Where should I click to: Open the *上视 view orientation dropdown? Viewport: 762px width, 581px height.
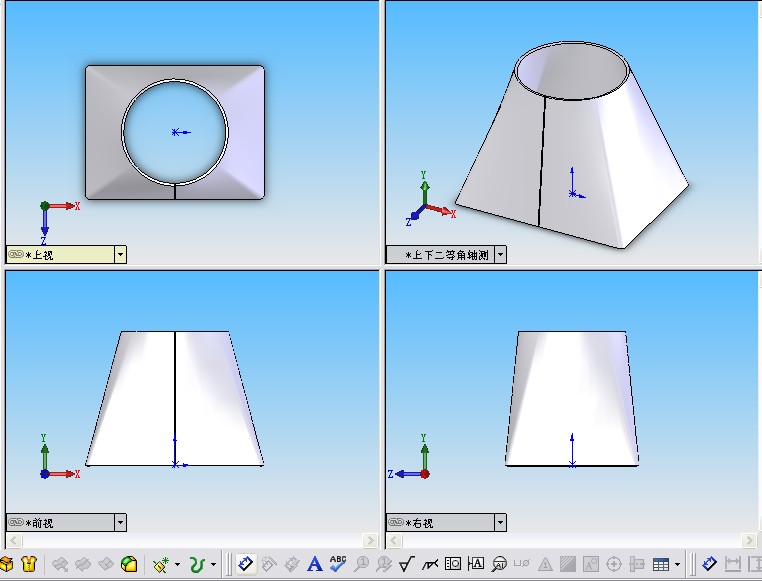tap(120, 255)
